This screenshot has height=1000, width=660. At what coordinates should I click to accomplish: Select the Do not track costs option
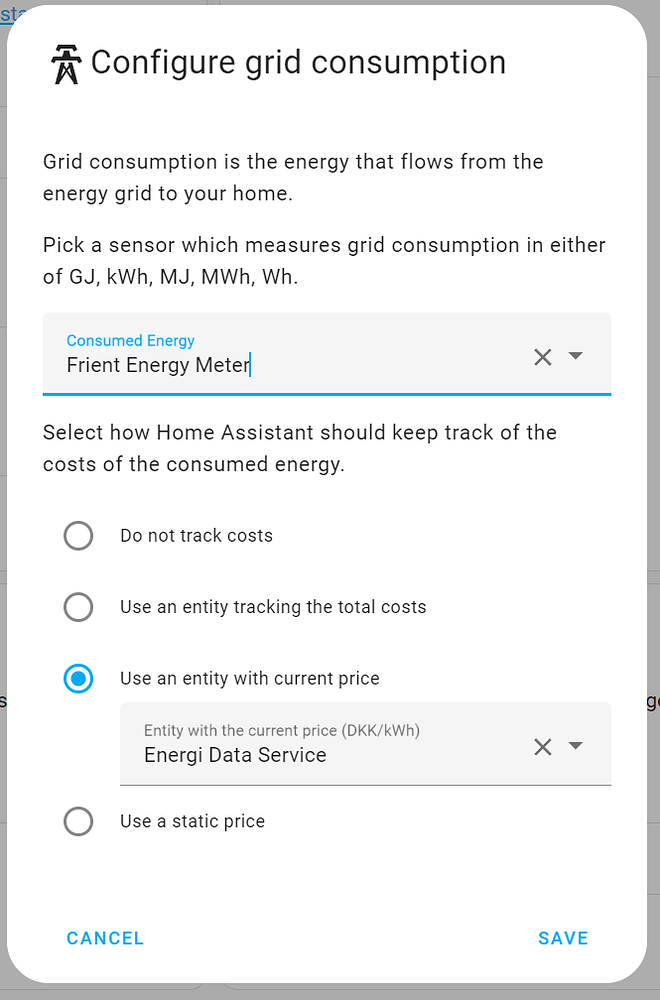78,535
